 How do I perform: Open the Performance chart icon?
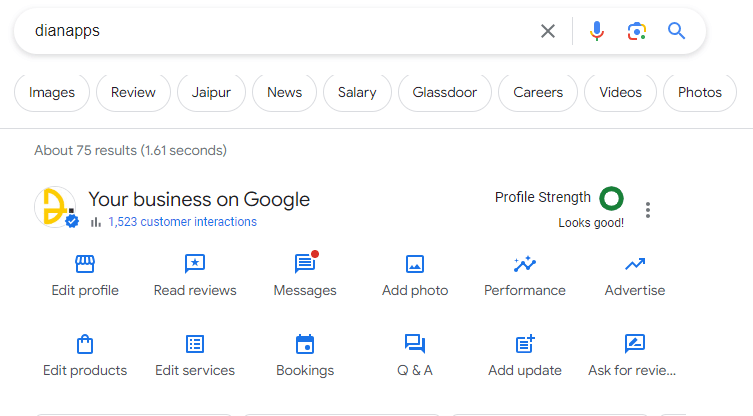coord(525,264)
